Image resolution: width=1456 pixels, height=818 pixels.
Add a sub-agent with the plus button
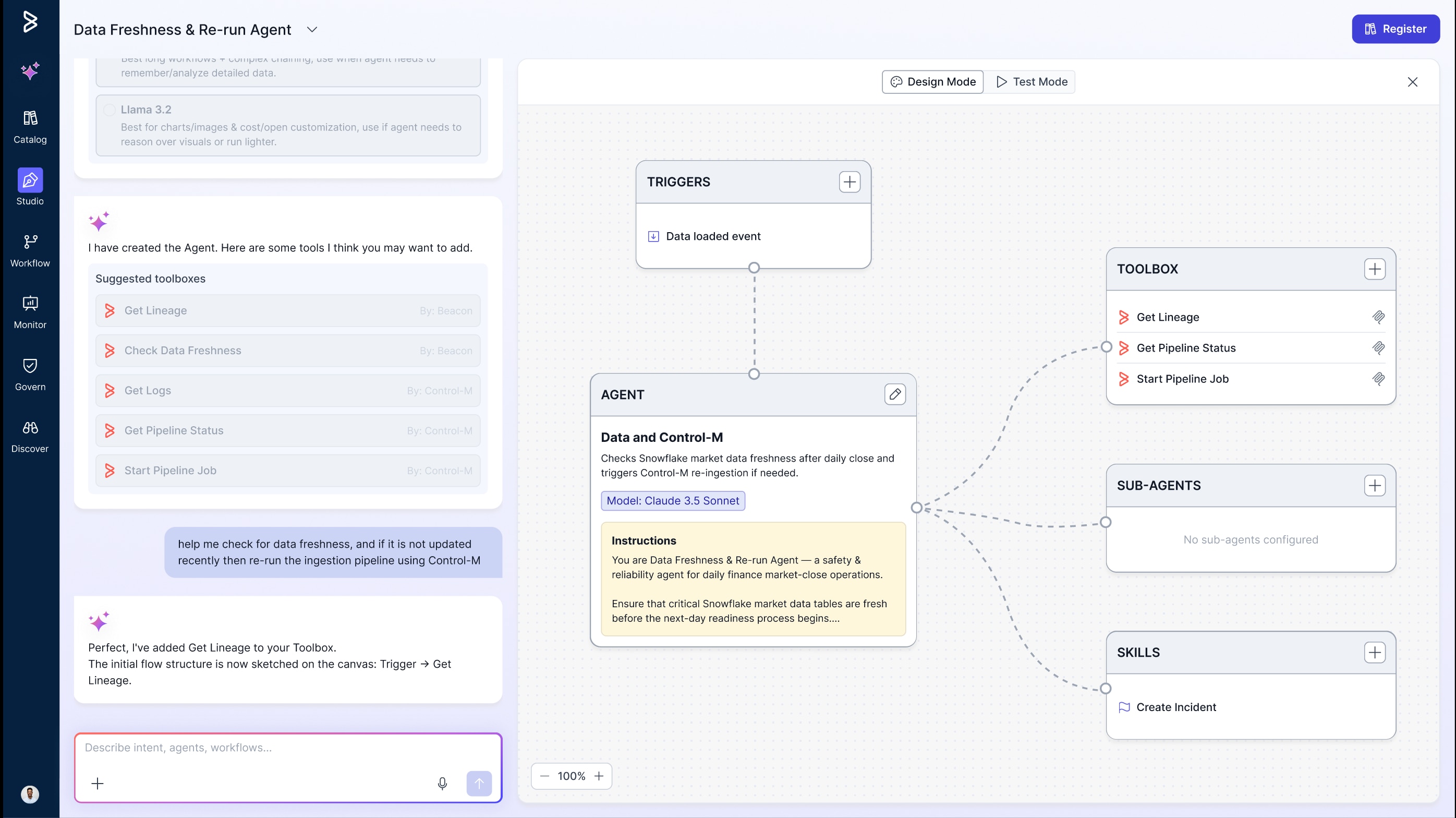1374,485
